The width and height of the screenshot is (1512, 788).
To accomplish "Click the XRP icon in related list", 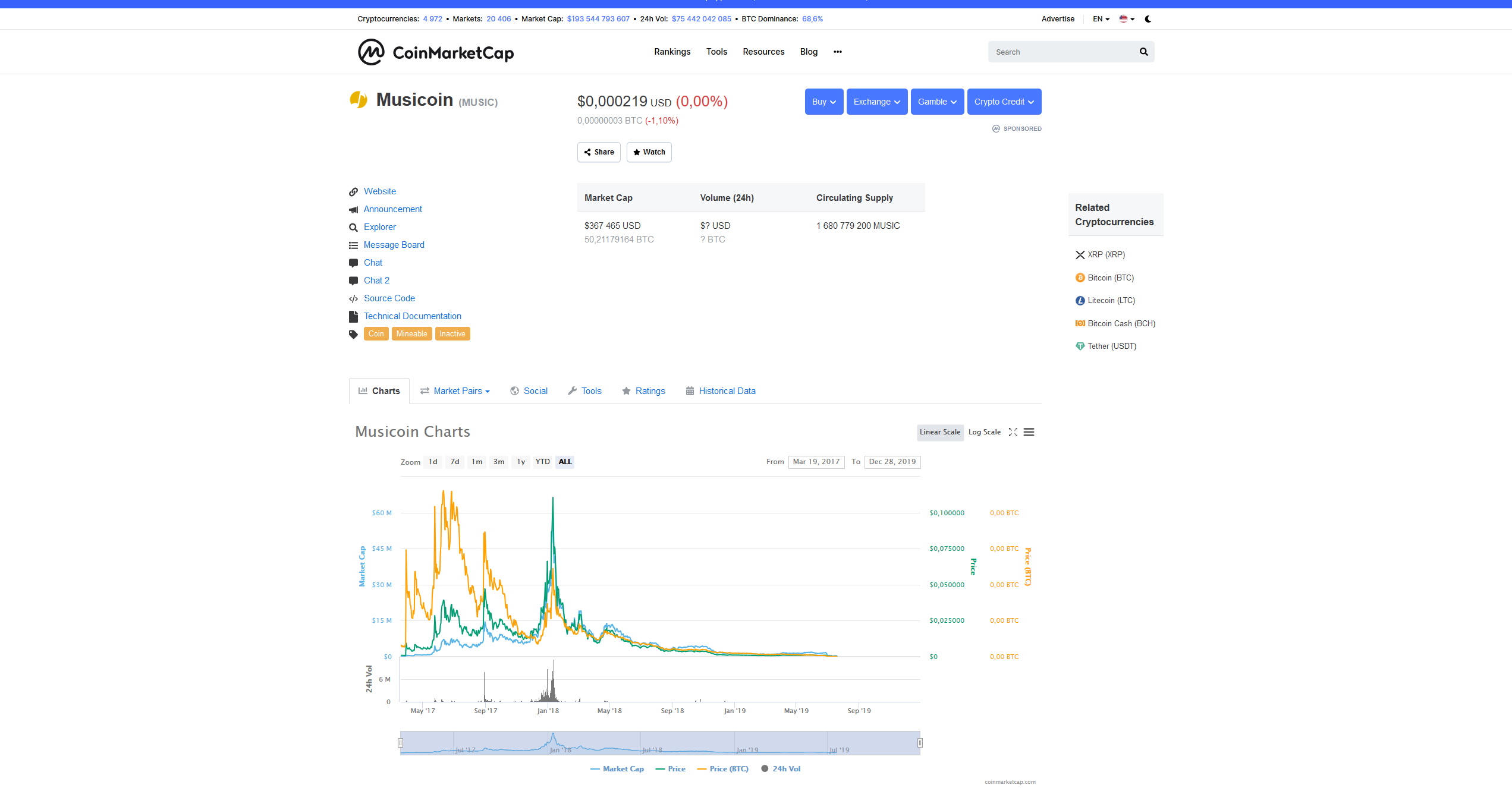I will (1080, 254).
